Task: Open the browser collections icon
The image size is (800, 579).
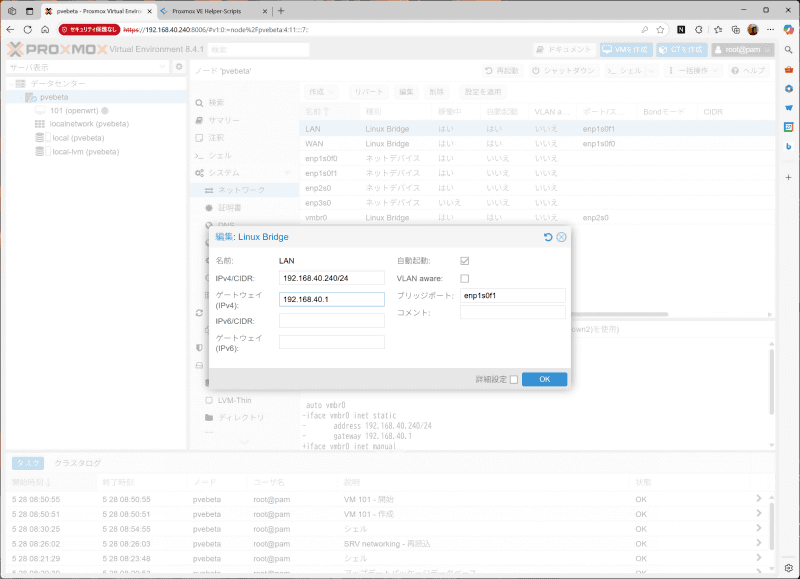Action: (735, 30)
